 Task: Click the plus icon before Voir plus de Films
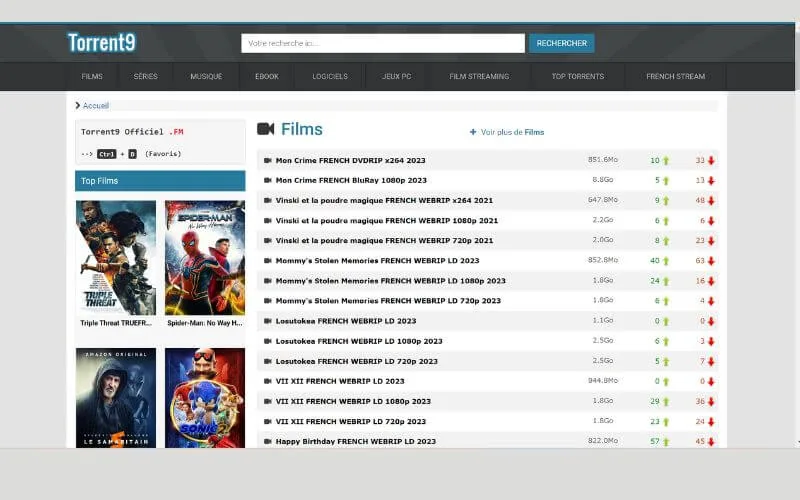473,132
